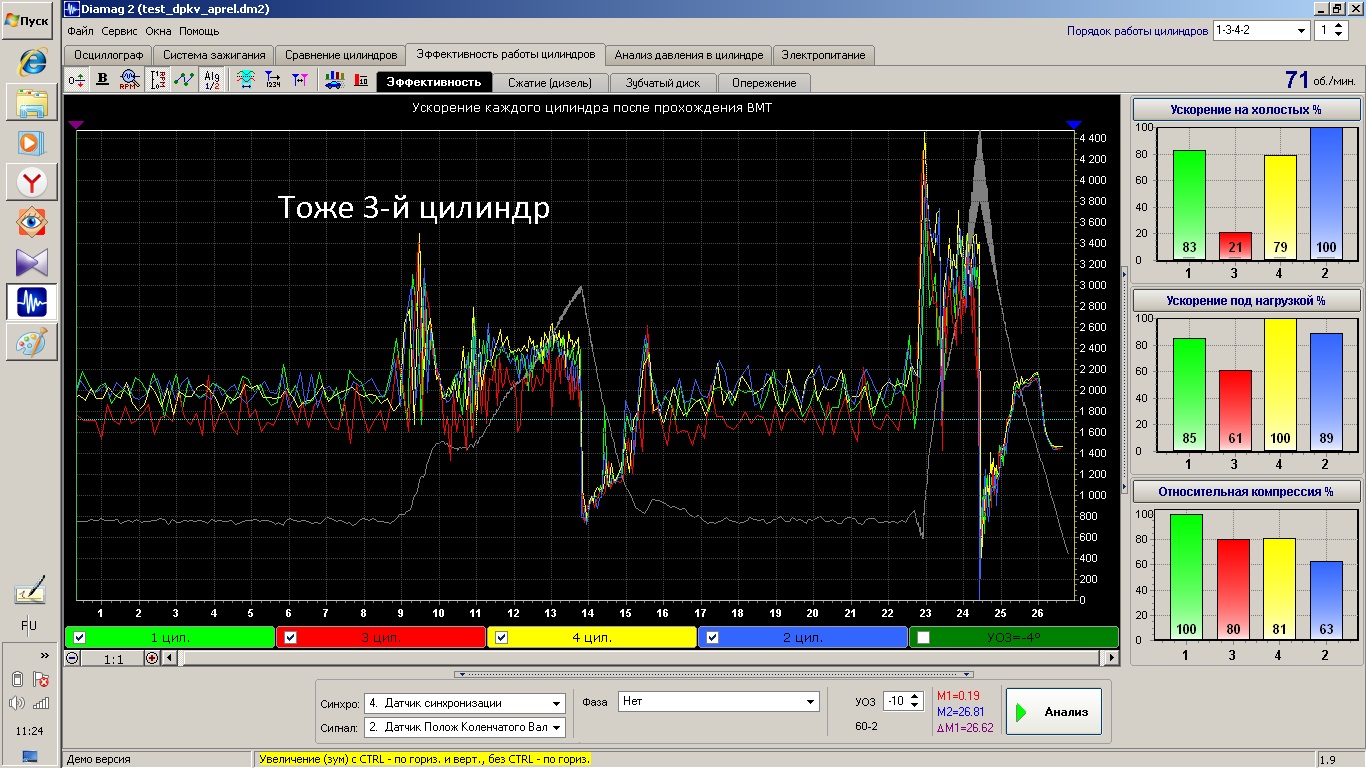Screen dimensions: 1366x768
Task: Click the Ускорение под нагрузкой % header
Action: pos(1245,300)
